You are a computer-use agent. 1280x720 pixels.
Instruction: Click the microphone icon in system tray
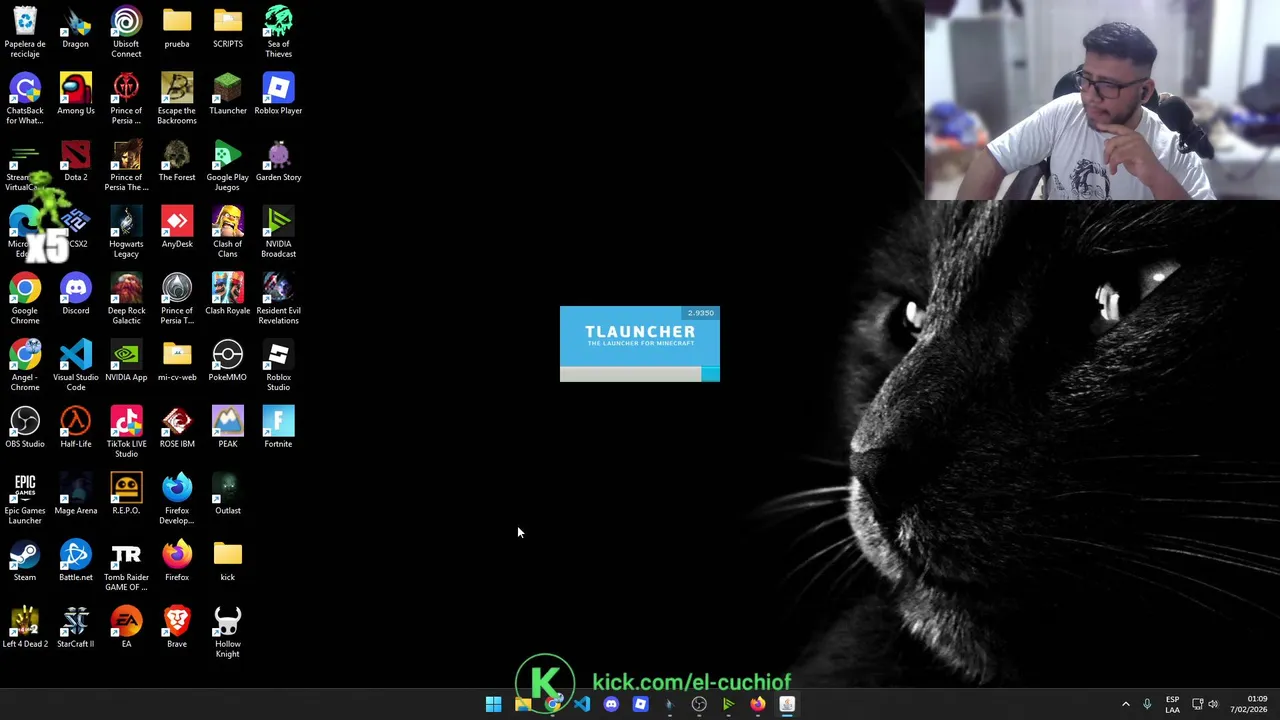point(1147,704)
